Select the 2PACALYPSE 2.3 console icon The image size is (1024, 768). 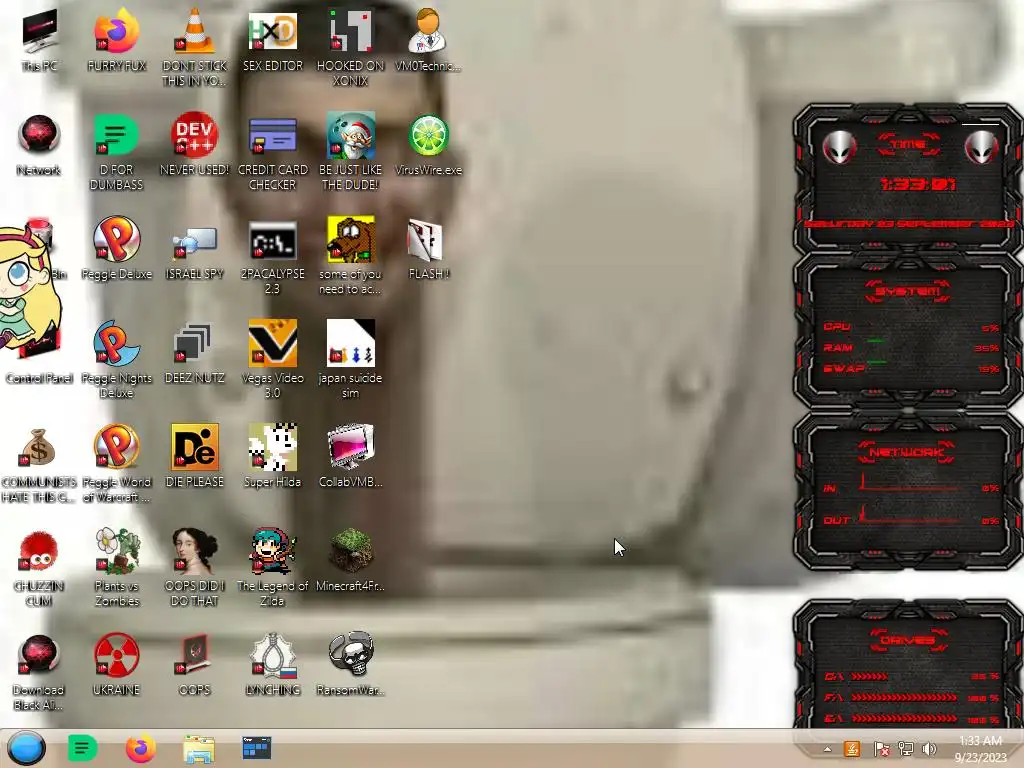(272, 256)
